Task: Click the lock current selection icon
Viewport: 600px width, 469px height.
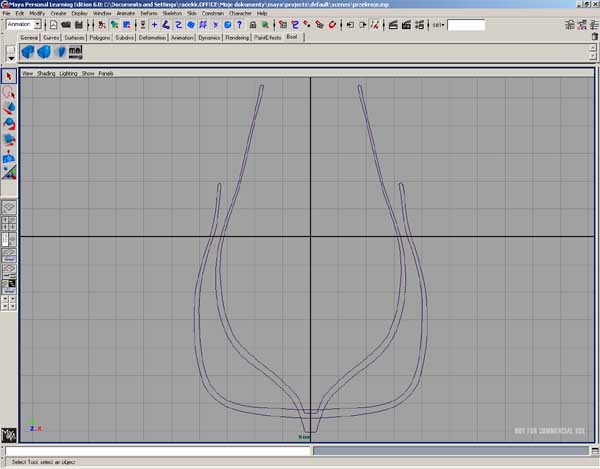Action: pos(253,25)
